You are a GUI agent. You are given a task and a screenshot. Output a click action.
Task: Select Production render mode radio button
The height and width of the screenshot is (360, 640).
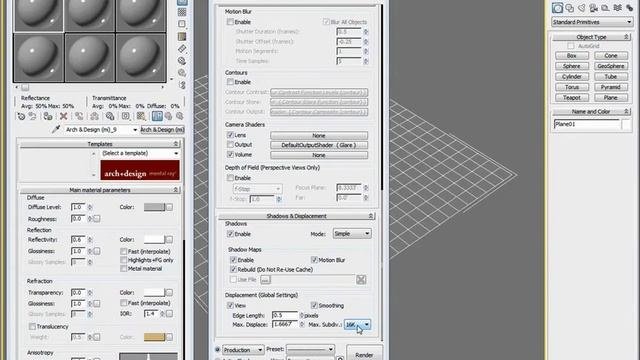tap(218, 350)
